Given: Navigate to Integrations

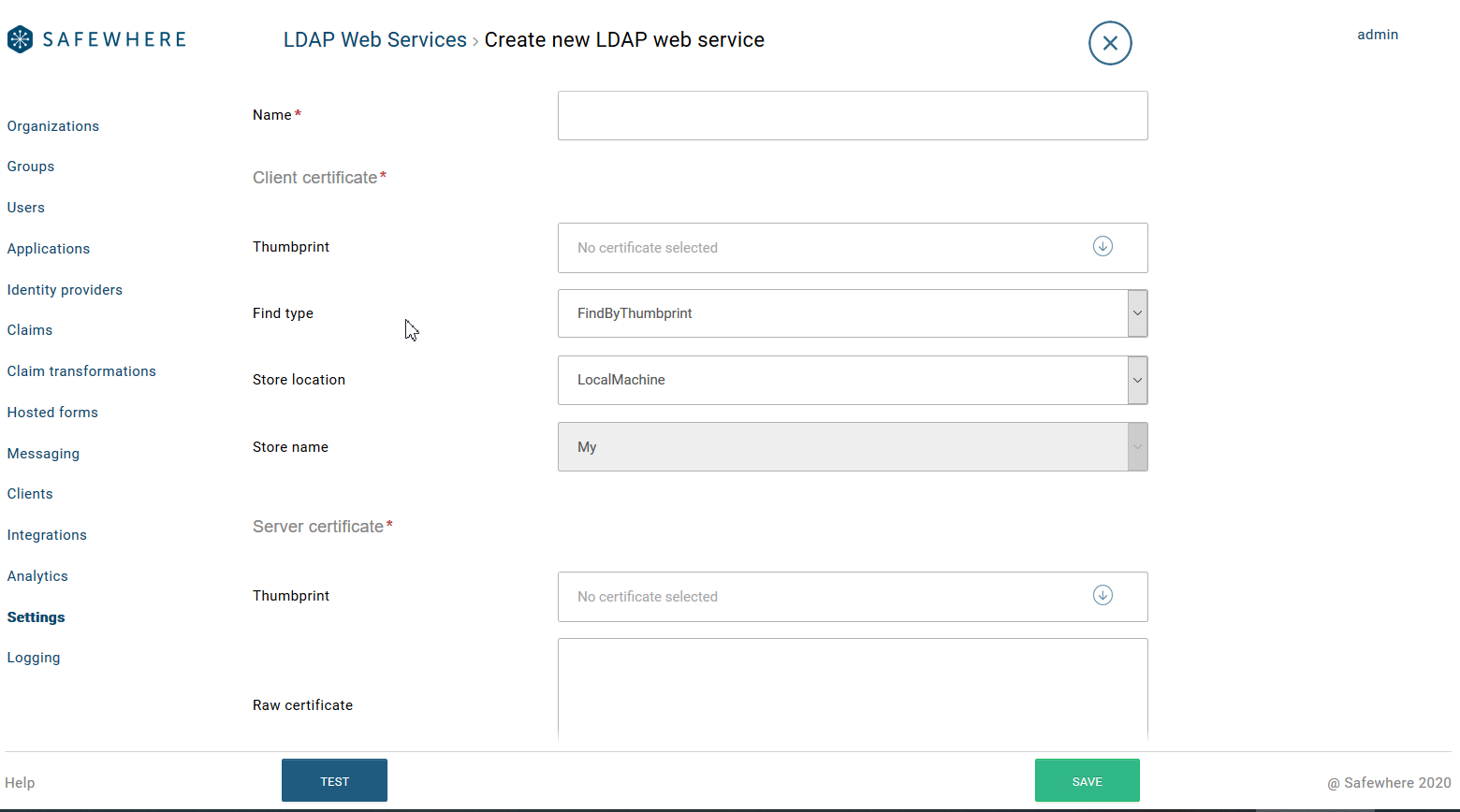Looking at the screenshot, I should tap(47, 535).
